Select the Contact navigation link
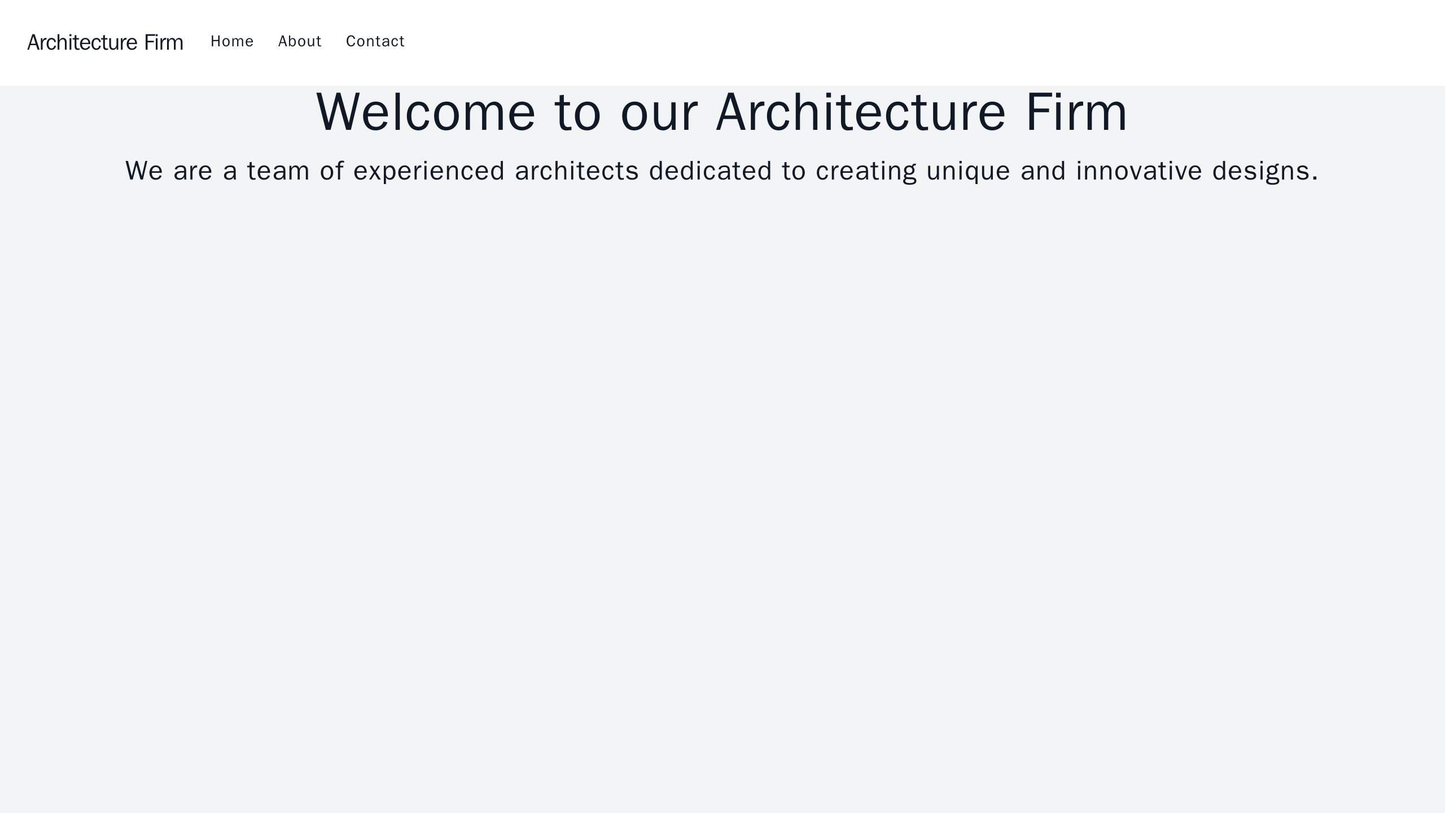This screenshot has height=813, width=1445. 375,41
